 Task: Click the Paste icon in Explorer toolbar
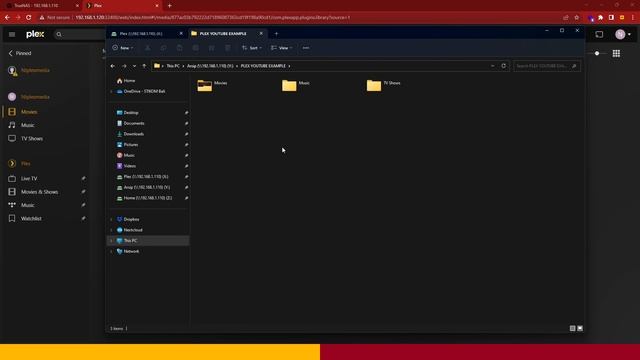180,48
